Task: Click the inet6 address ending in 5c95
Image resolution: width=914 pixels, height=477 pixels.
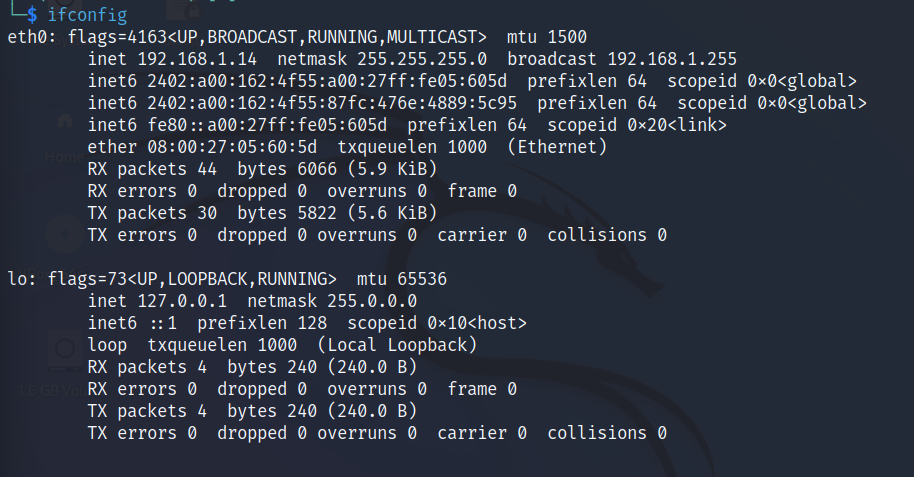Action: 332,103
